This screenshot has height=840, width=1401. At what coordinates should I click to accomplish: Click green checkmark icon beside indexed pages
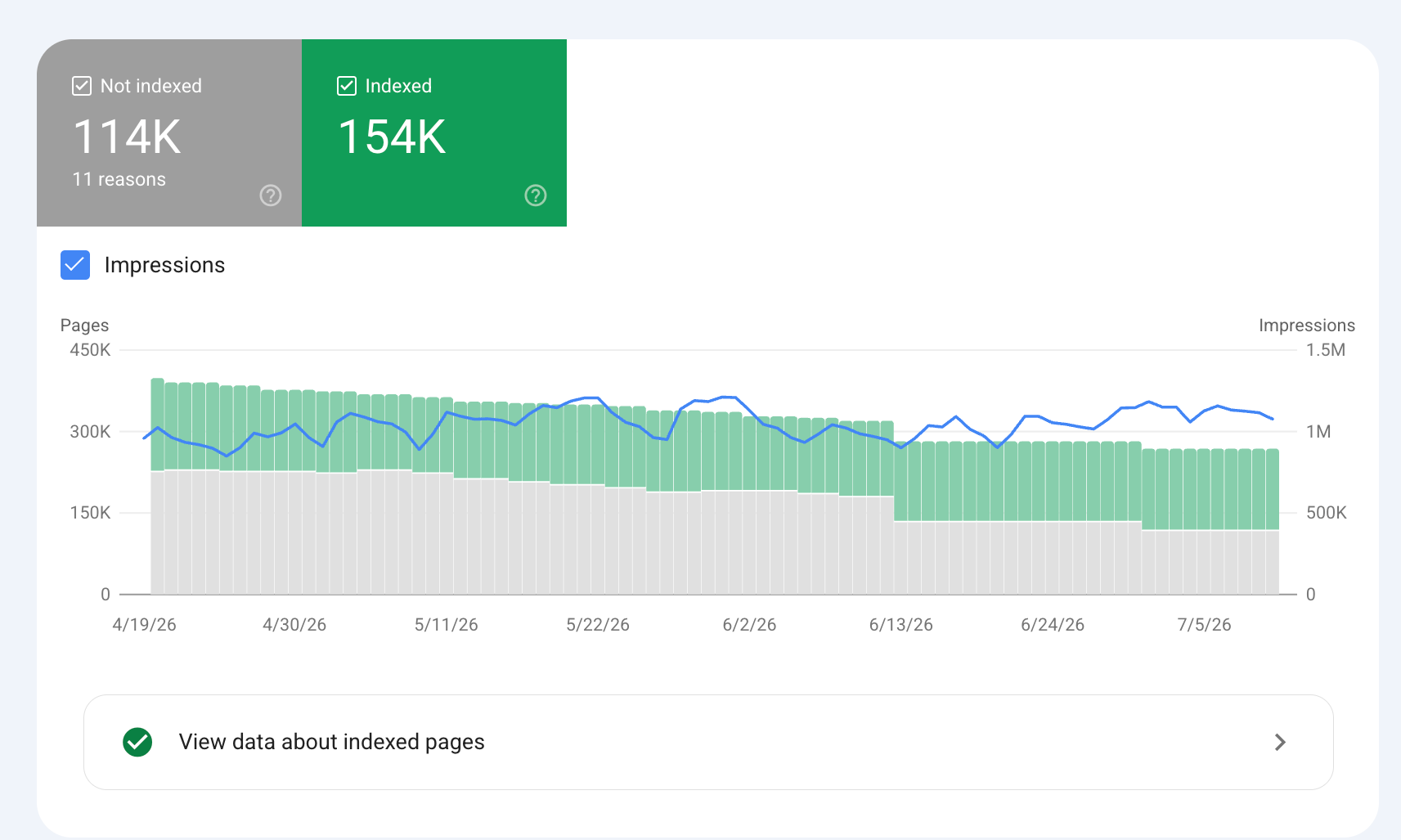137,742
